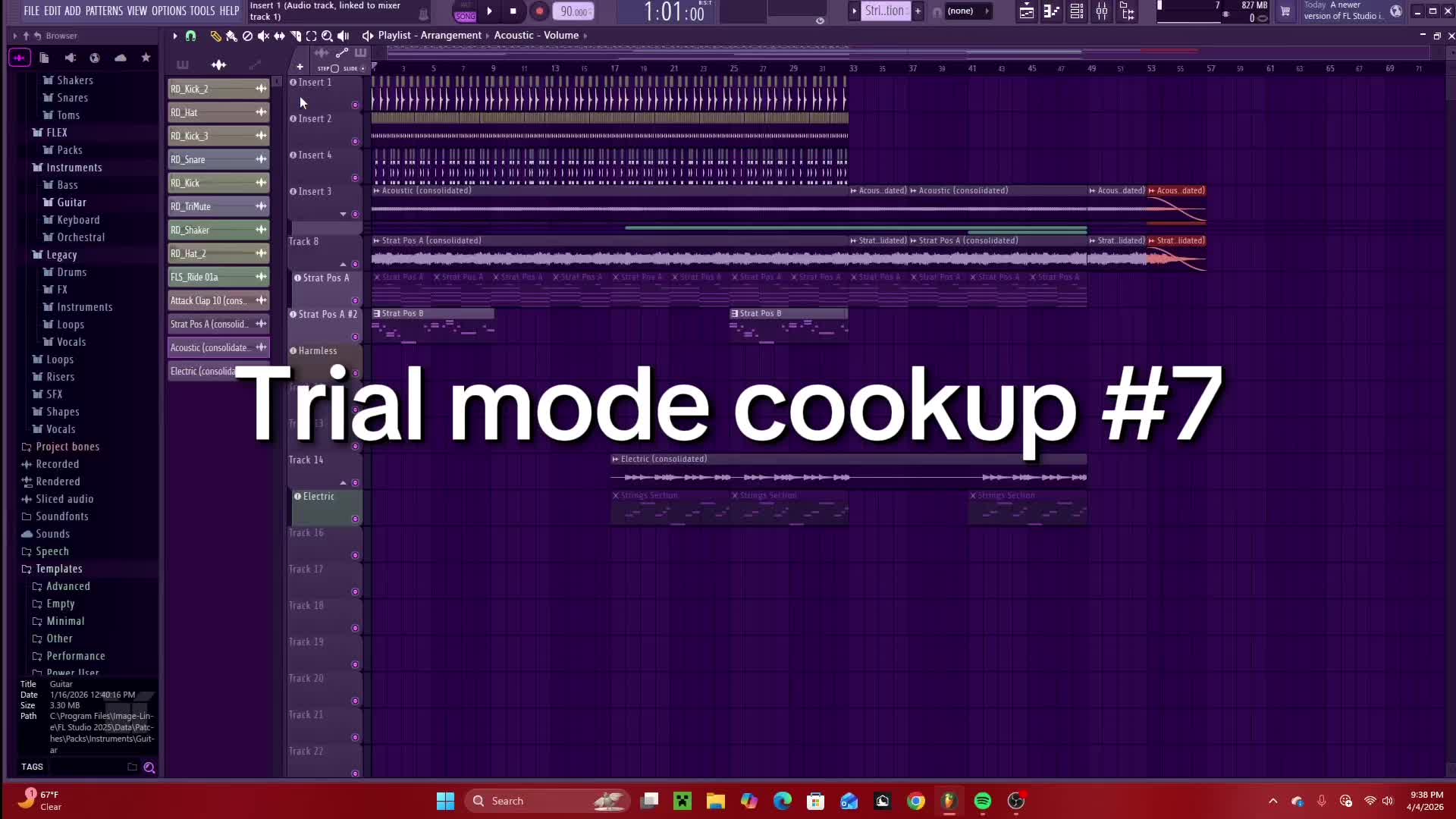Click the tempo field showing 90.000

click(x=574, y=11)
